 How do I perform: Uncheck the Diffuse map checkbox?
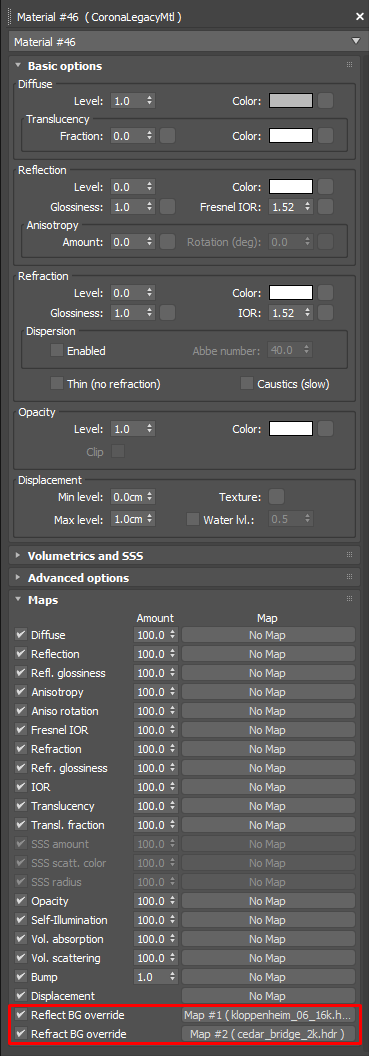pos(21,635)
